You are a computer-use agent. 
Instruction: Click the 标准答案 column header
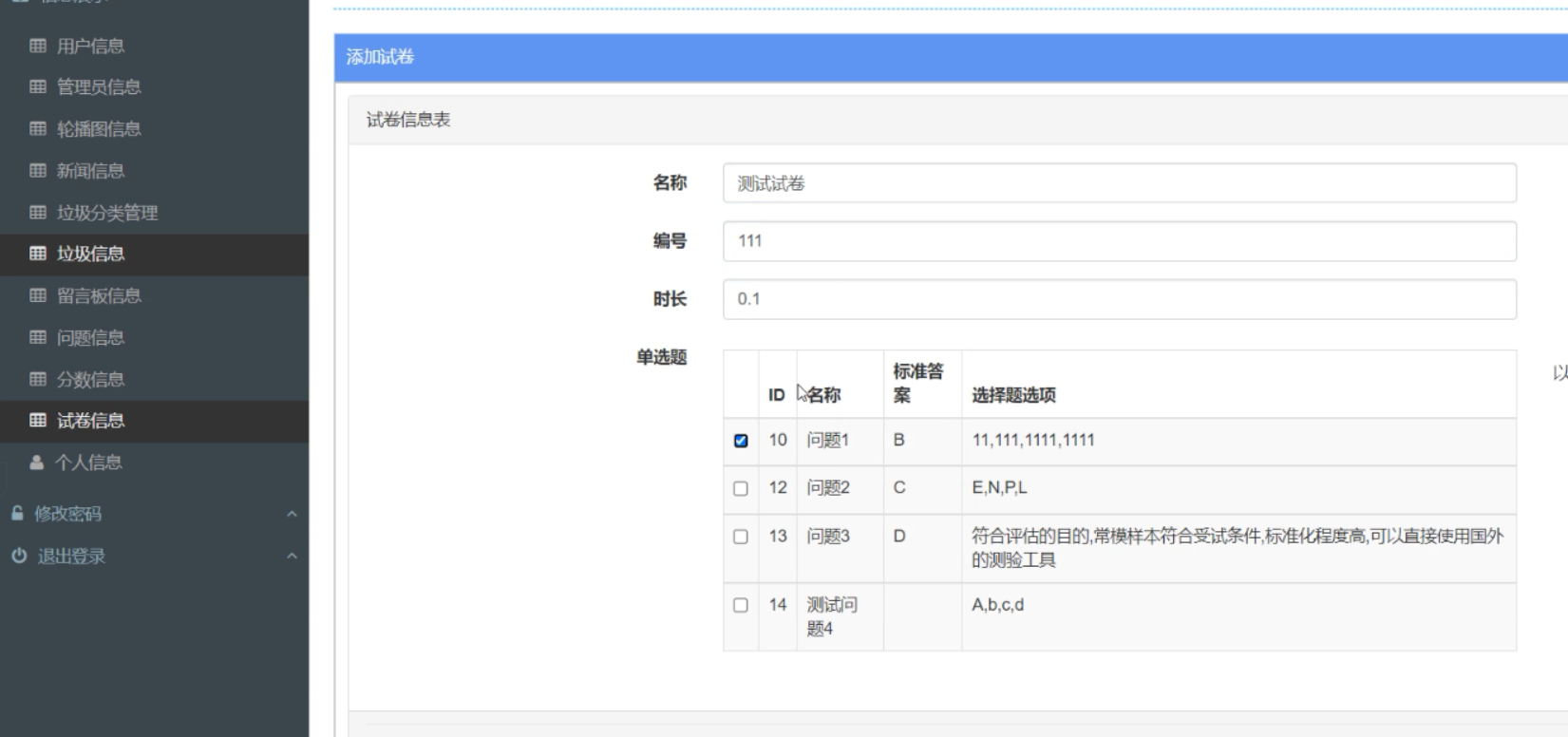(918, 383)
